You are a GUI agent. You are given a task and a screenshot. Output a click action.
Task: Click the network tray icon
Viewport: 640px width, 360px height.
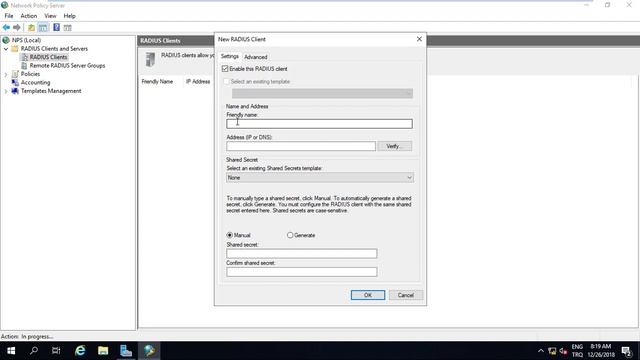coord(552,351)
